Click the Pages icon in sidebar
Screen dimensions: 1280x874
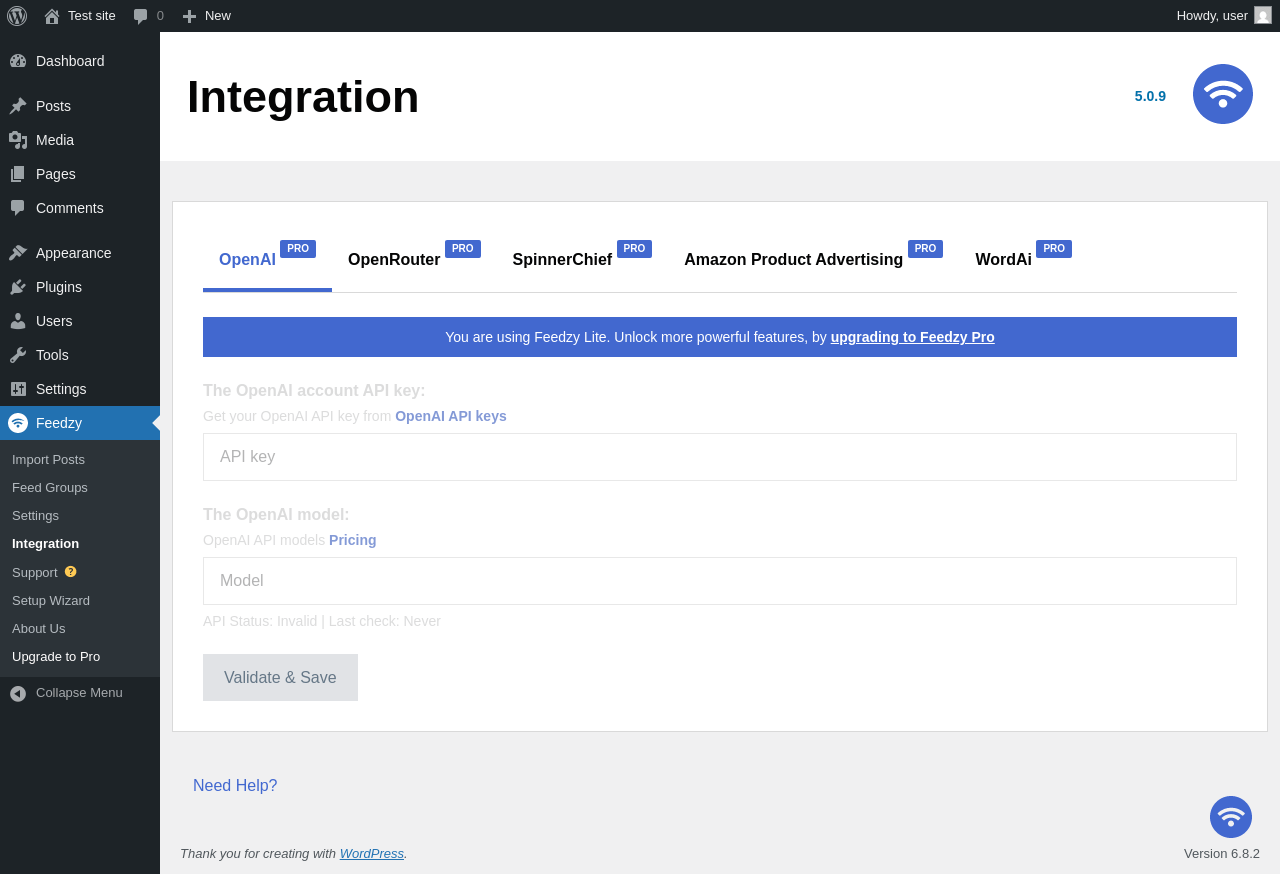[18, 174]
